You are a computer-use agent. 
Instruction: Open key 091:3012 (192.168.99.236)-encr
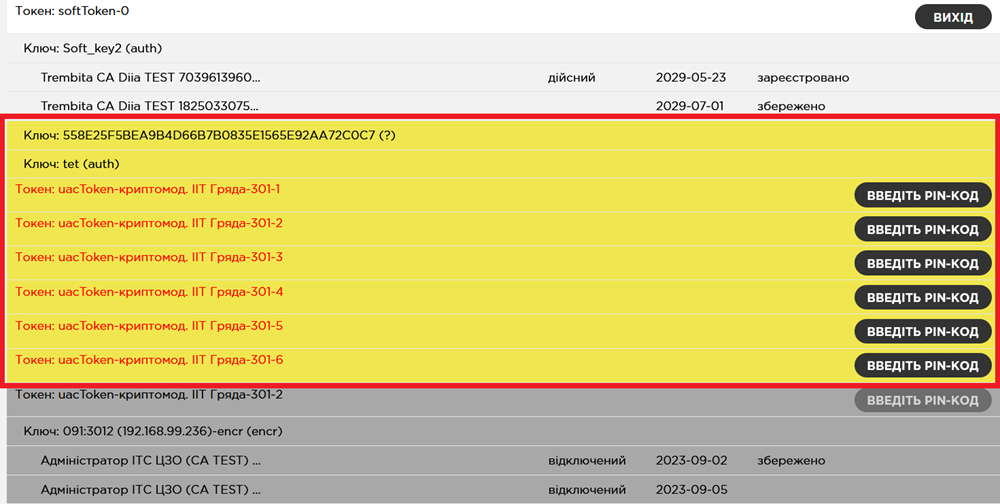[x=167, y=431]
